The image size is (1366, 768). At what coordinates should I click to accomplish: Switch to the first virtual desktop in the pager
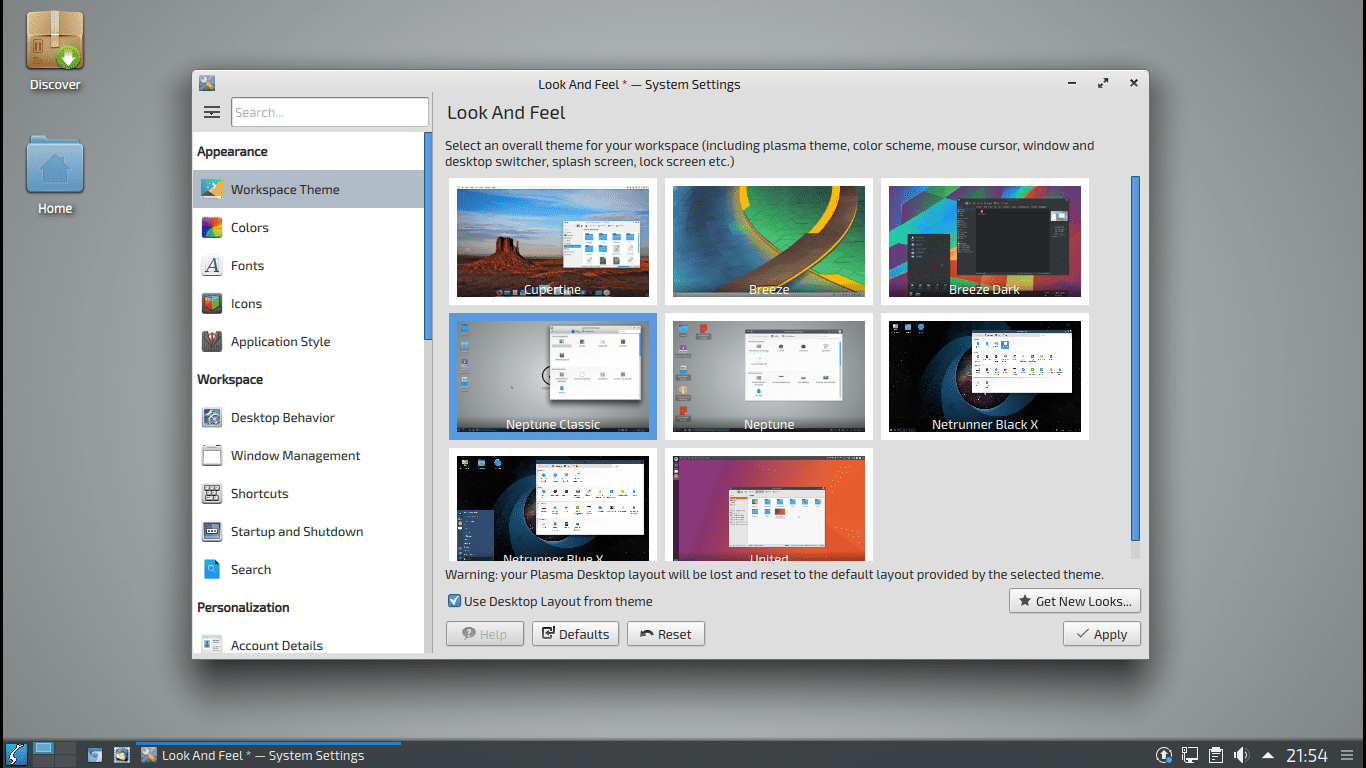pyautogui.click(x=43, y=748)
